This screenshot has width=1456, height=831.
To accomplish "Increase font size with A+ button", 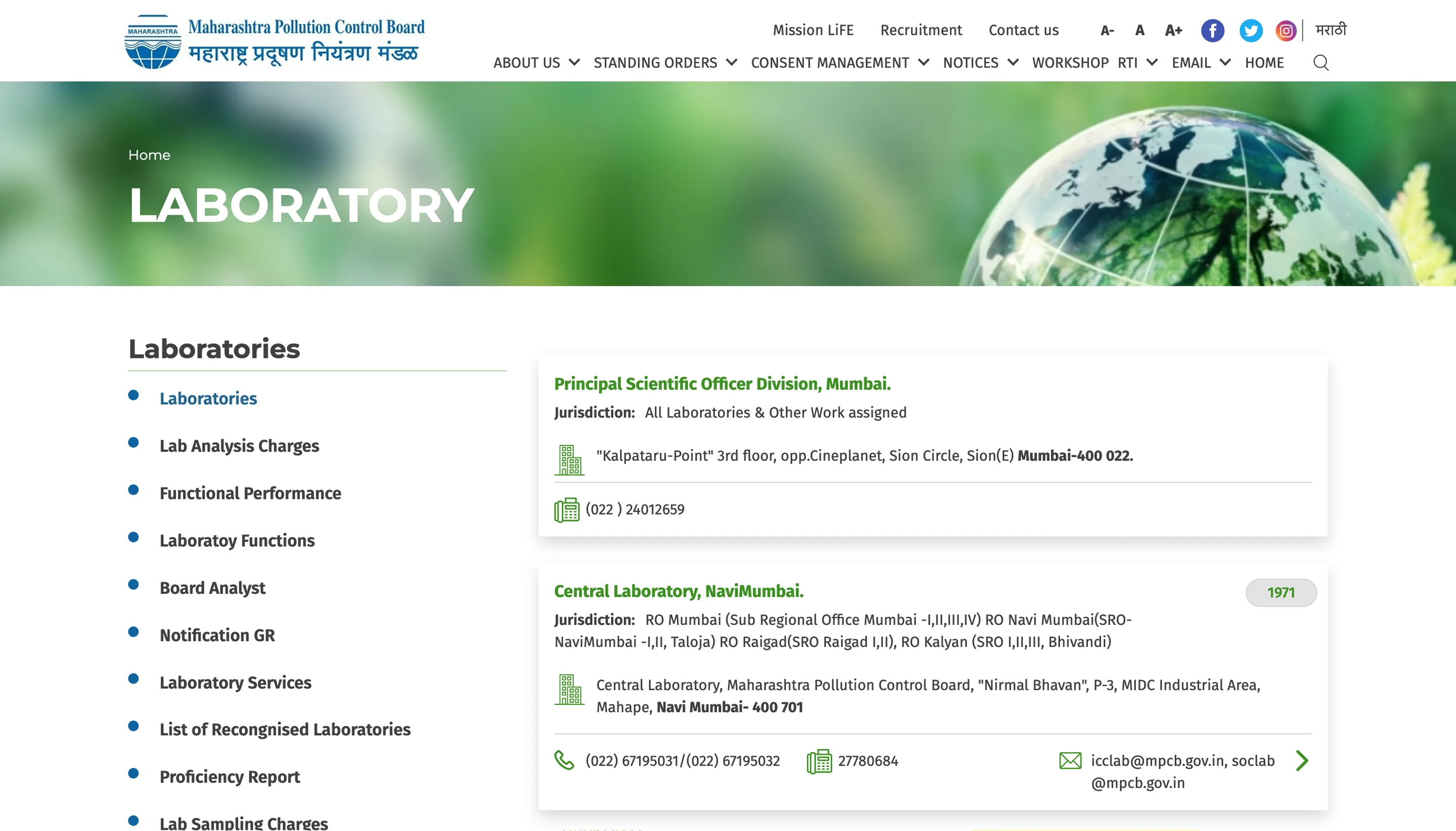I will pyautogui.click(x=1173, y=31).
